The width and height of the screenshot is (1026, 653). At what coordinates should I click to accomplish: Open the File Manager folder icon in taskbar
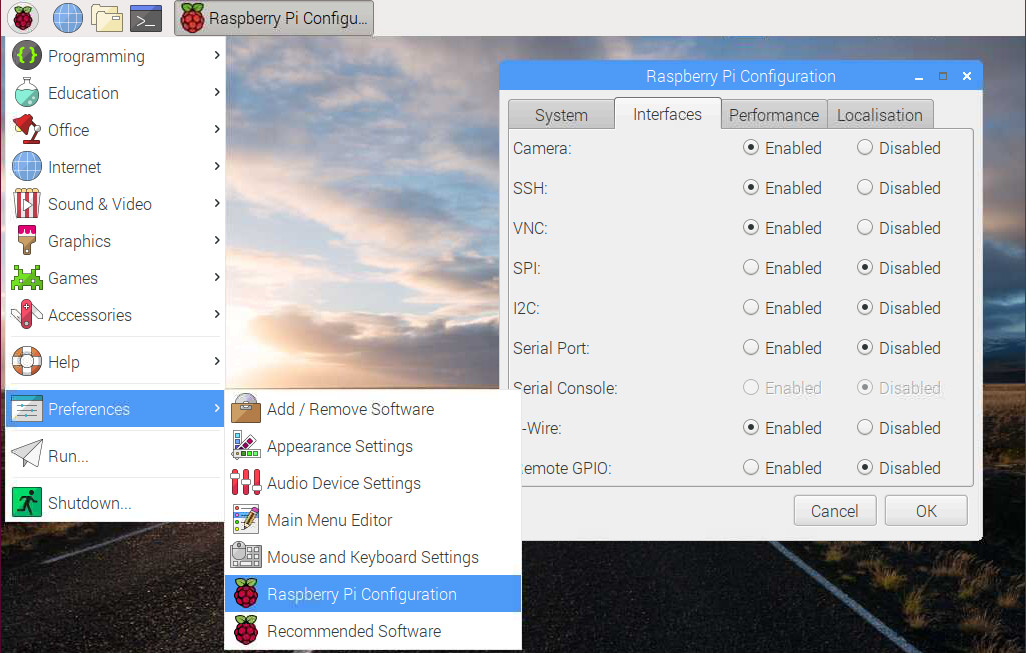pyautogui.click(x=107, y=18)
